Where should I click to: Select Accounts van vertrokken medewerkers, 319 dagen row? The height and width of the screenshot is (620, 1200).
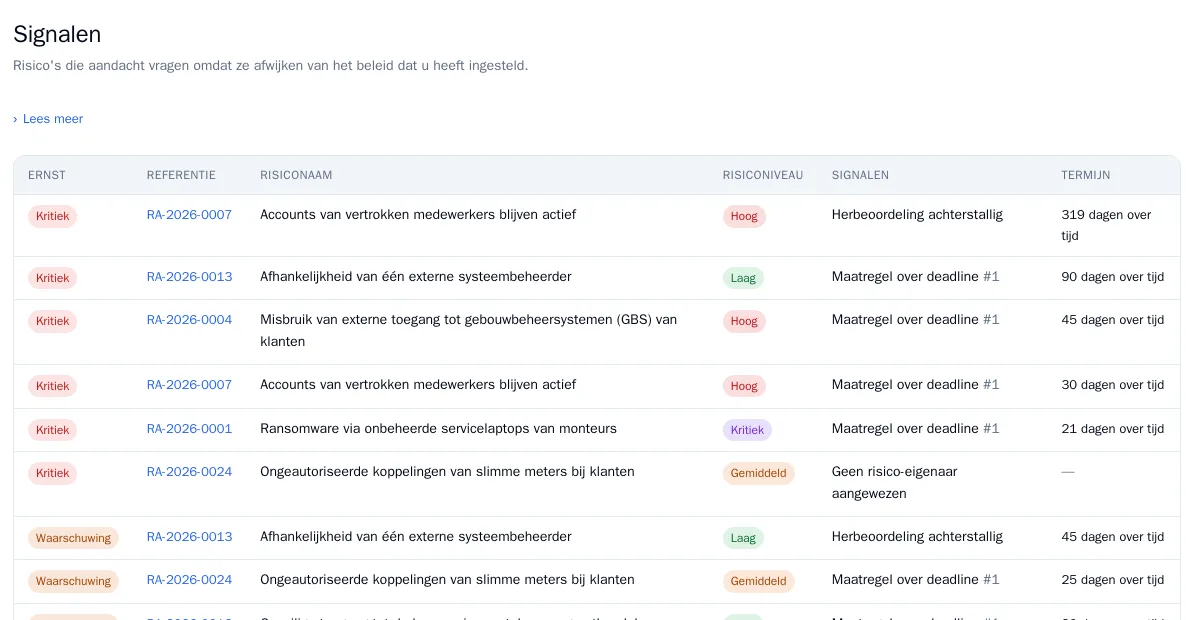[x=418, y=215]
